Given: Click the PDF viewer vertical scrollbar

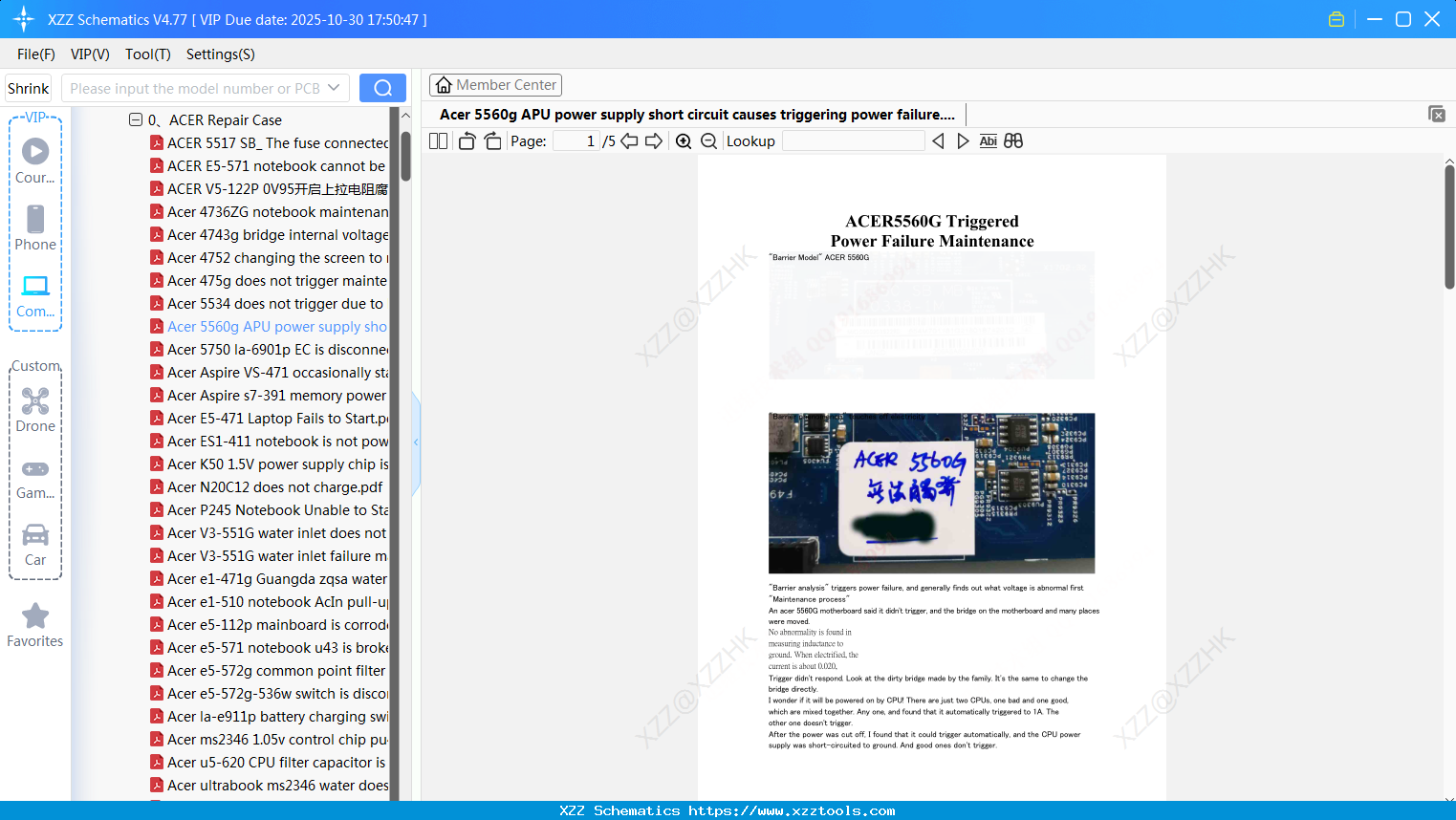Looking at the screenshot, I should pos(1449,227).
